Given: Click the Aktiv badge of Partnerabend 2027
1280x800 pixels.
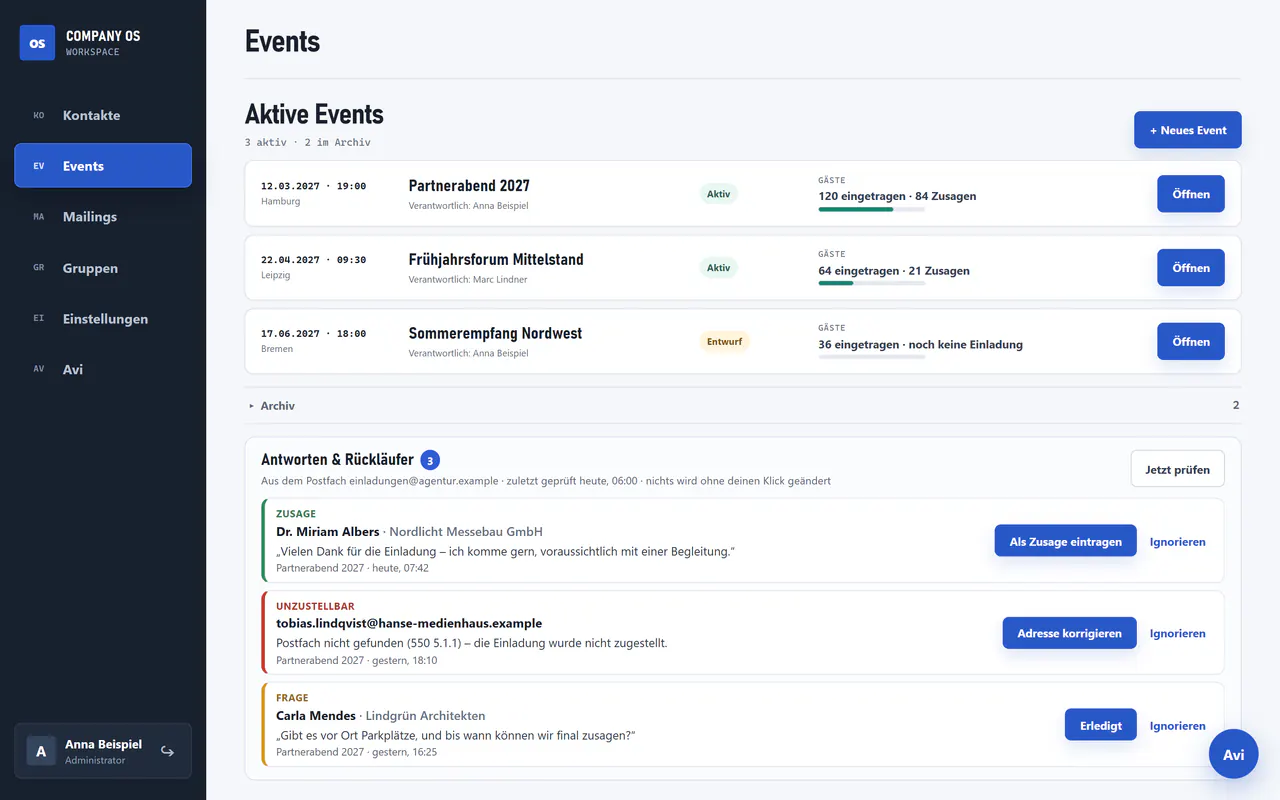Looking at the screenshot, I should (718, 194).
